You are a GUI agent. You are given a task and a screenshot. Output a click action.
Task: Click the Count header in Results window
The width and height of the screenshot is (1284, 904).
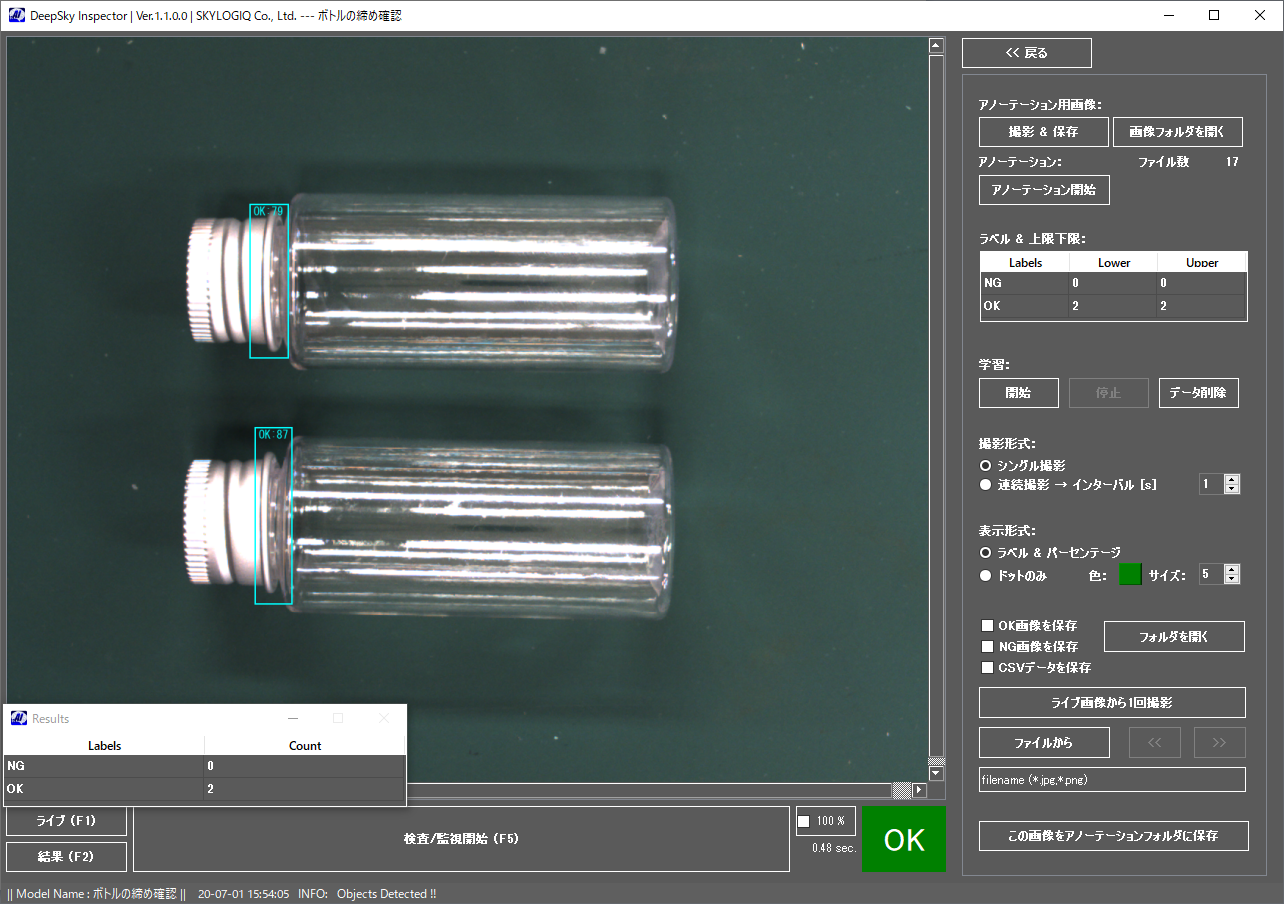305,745
